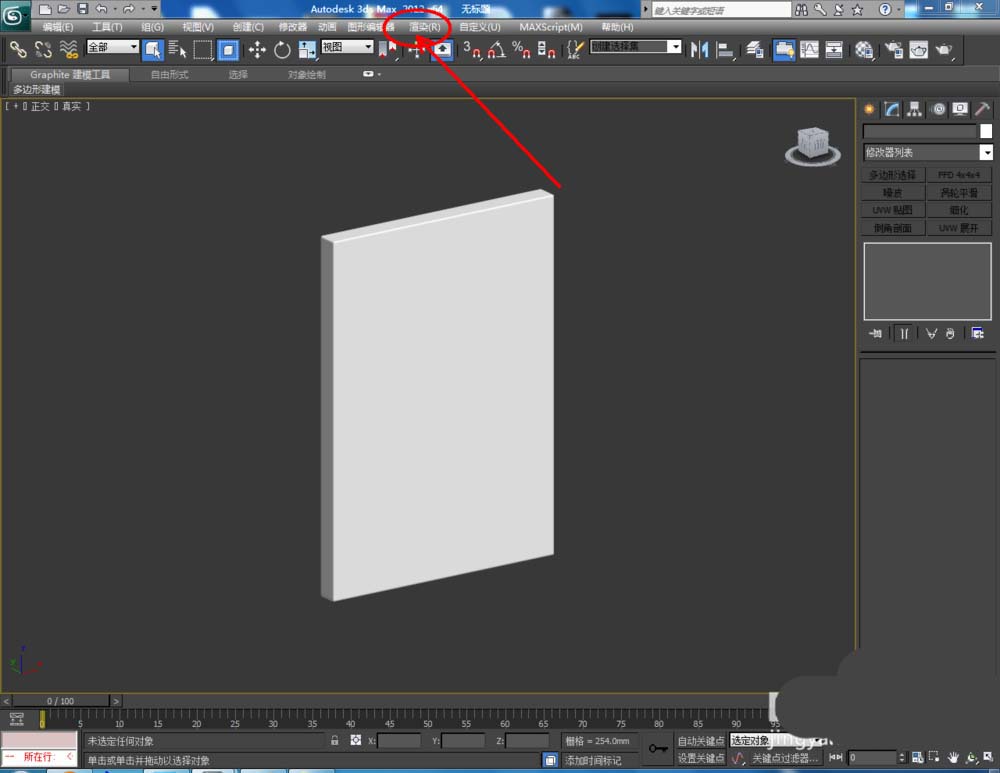Click the 自动关键点 button
The width and height of the screenshot is (1000, 773).
click(x=701, y=740)
